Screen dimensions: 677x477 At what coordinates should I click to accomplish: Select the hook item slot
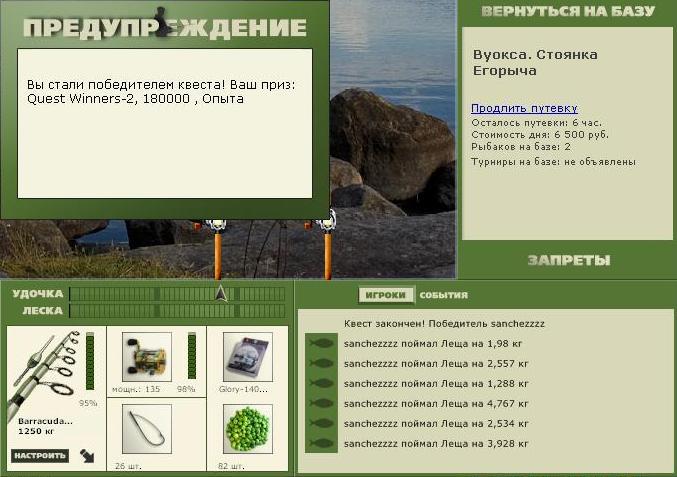147,429
